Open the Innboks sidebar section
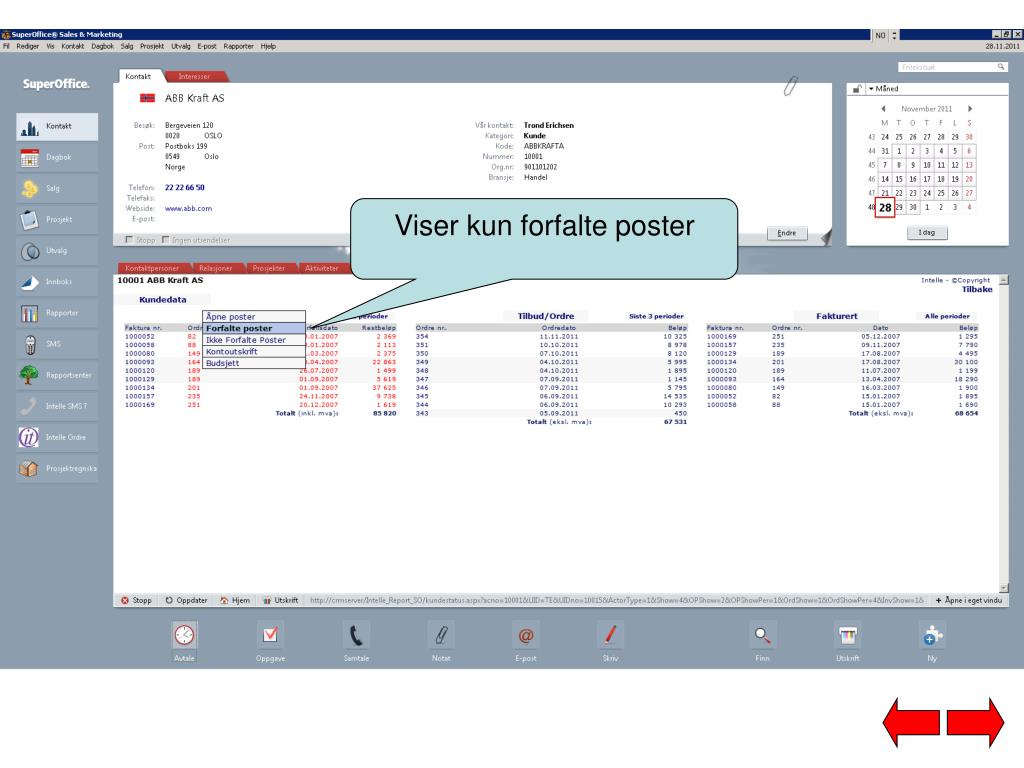The height and width of the screenshot is (768, 1024). point(57,282)
